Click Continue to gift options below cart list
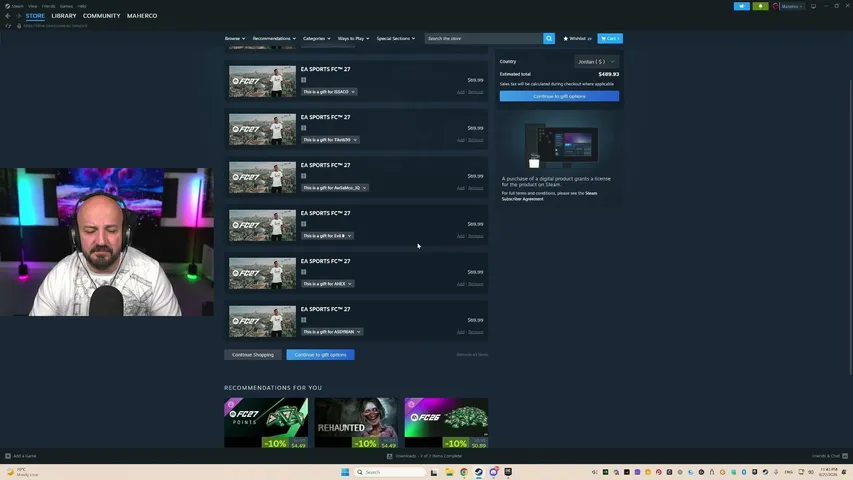The image size is (853, 480). 320,355
